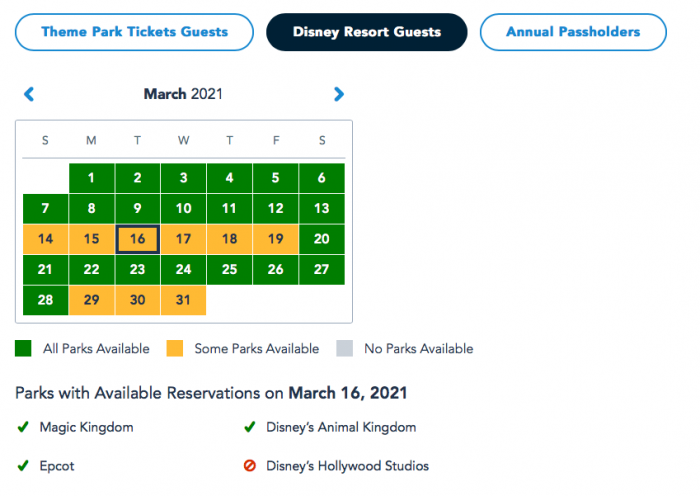The width and height of the screenshot is (700, 496).
Task: Click the checkmark next to Disney's Animal Kingdom
Action: (249, 428)
